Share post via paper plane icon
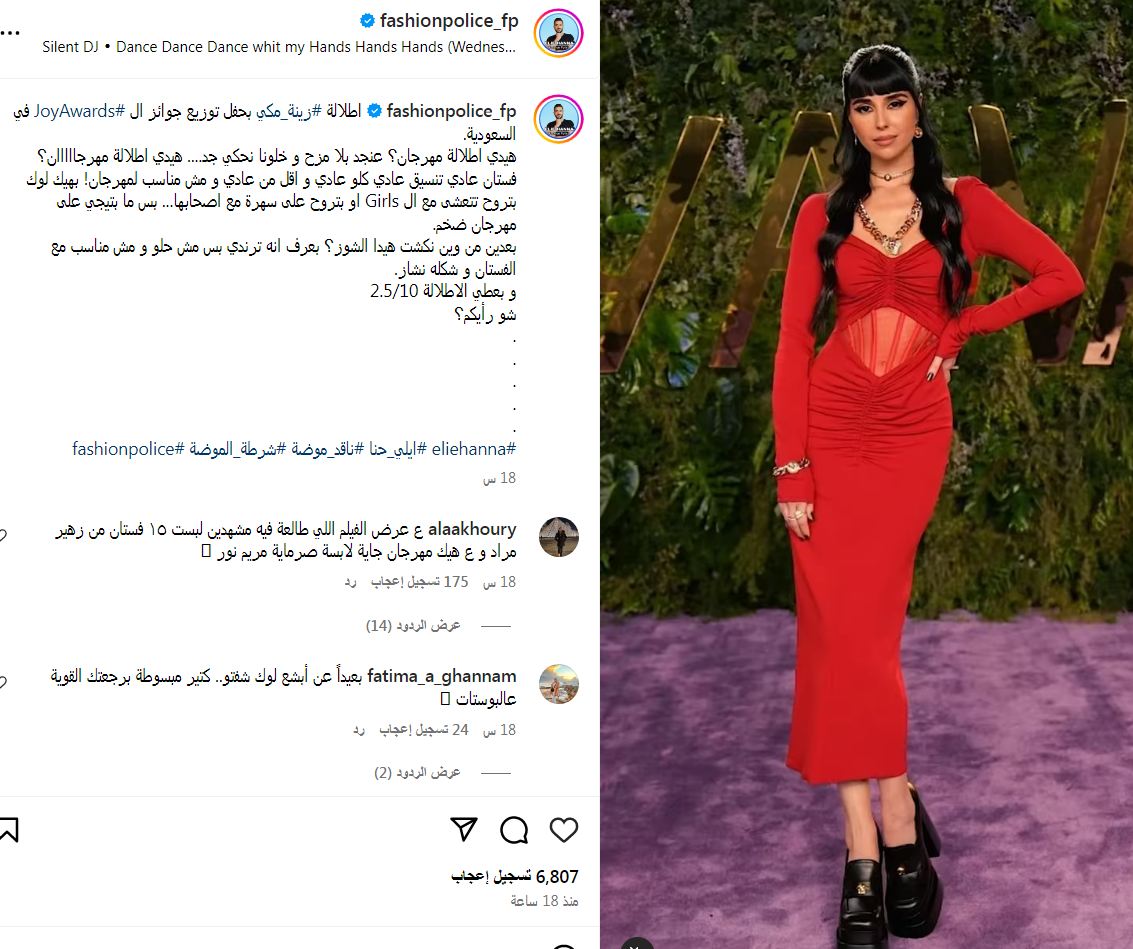This screenshot has width=1133, height=949. pos(464,829)
